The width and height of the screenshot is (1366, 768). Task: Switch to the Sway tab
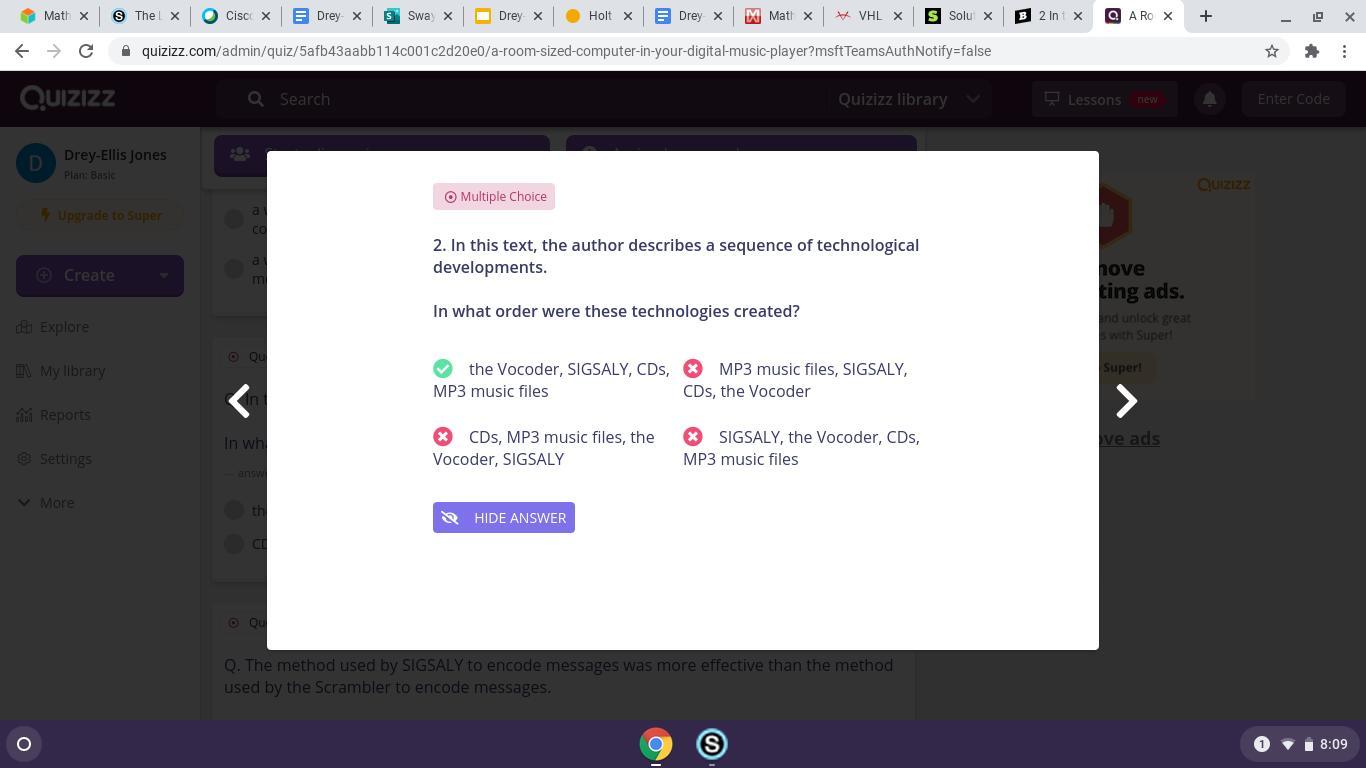417,16
